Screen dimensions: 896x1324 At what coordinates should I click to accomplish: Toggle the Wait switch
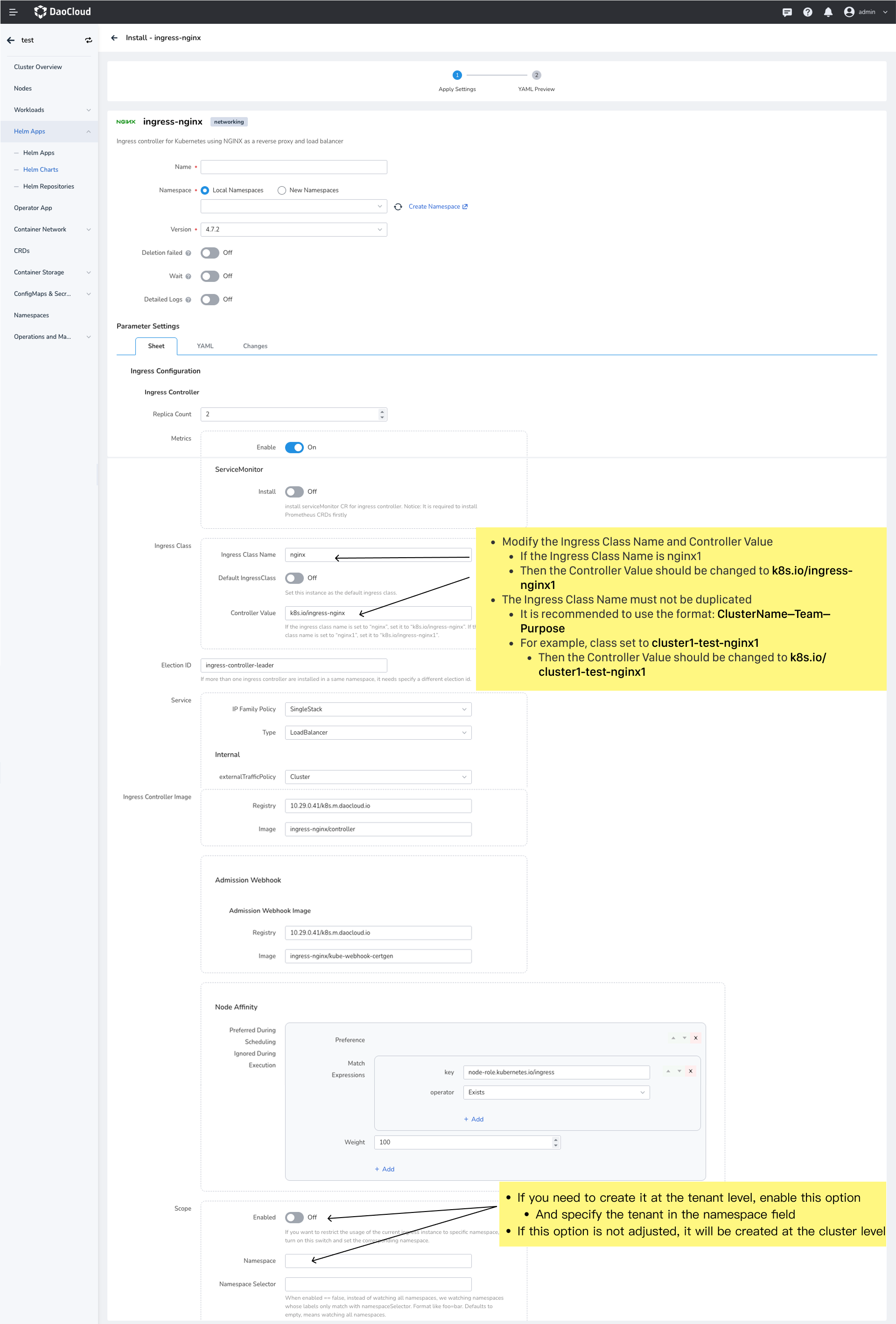(x=210, y=276)
